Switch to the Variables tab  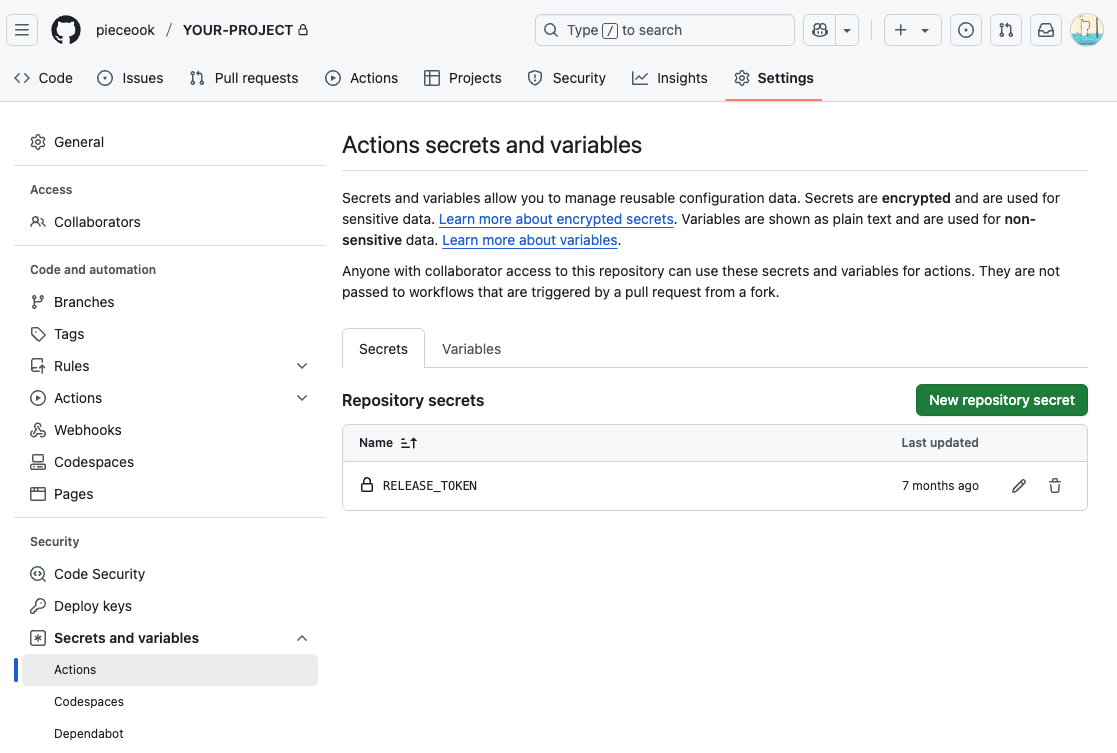471,349
